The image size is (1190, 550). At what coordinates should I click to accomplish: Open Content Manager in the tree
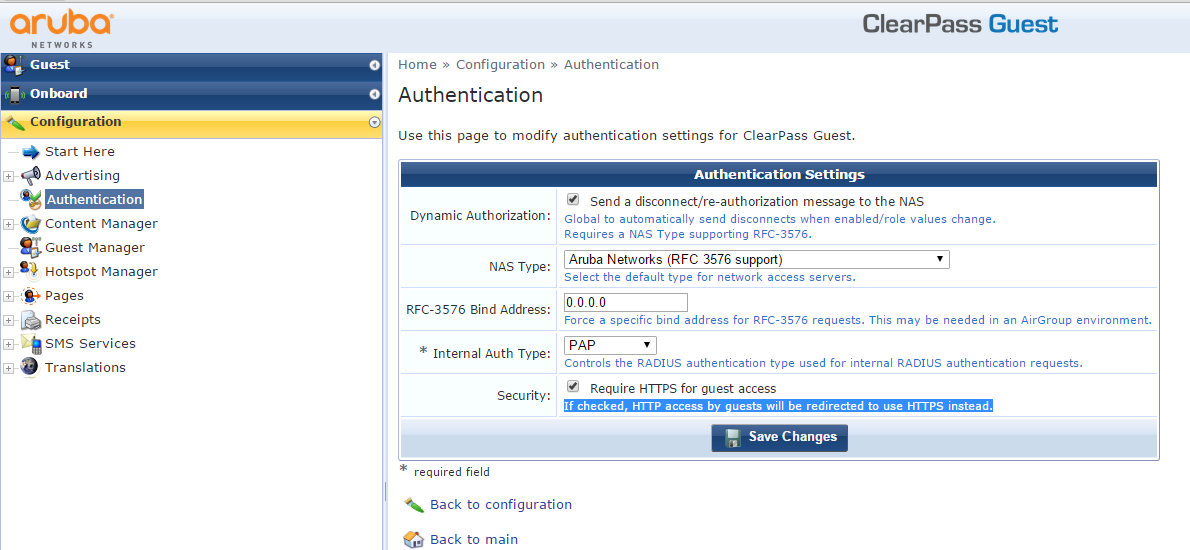tap(101, 224)
